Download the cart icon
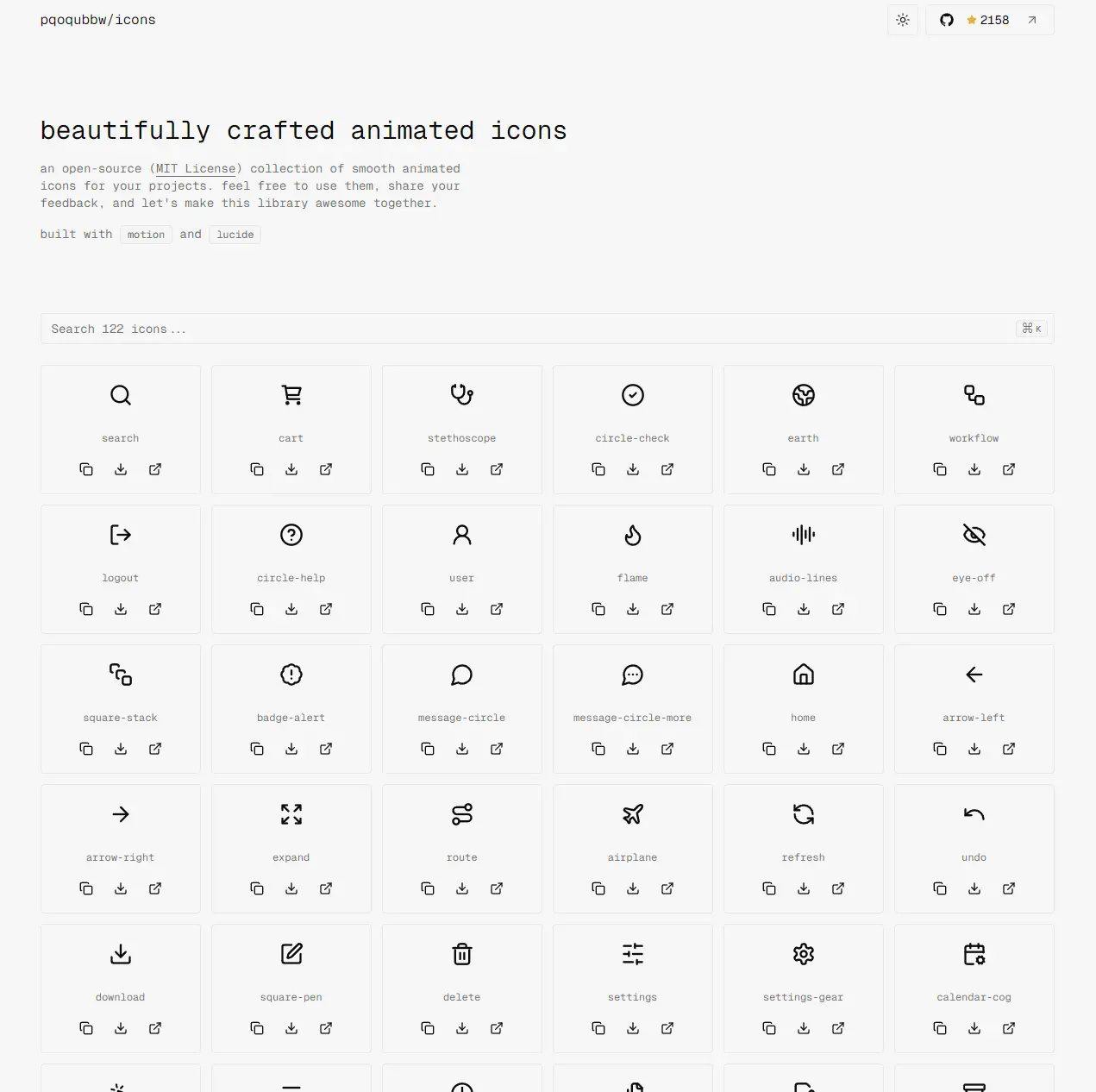 coord(291,469)
